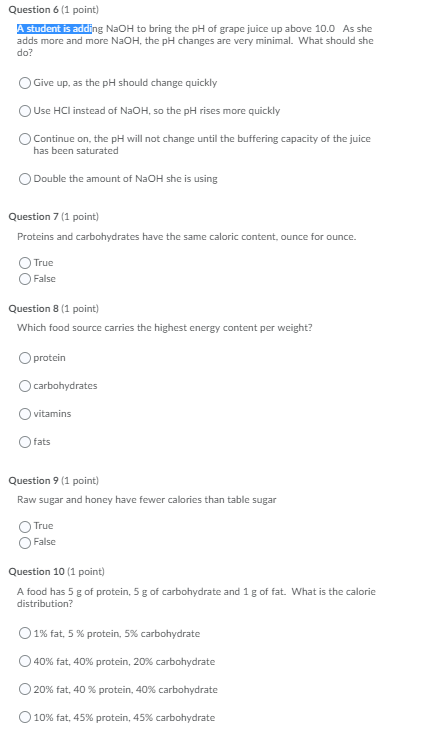This screenshot has height=751, width=429.
Task: Click the highlighted 'A student is adding' text
Action: 54,29
